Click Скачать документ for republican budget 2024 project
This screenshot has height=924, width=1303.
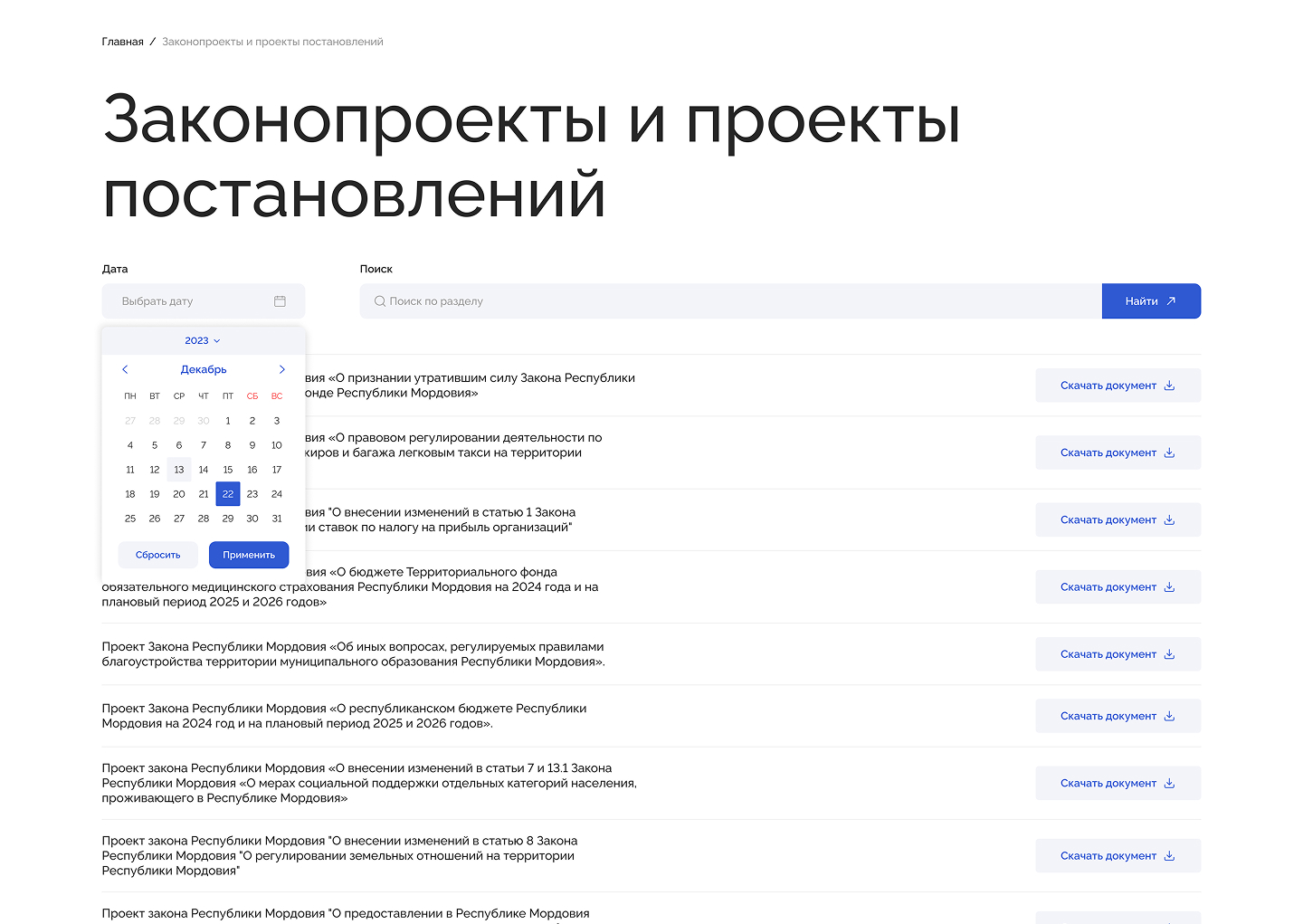coord(1118,715)
